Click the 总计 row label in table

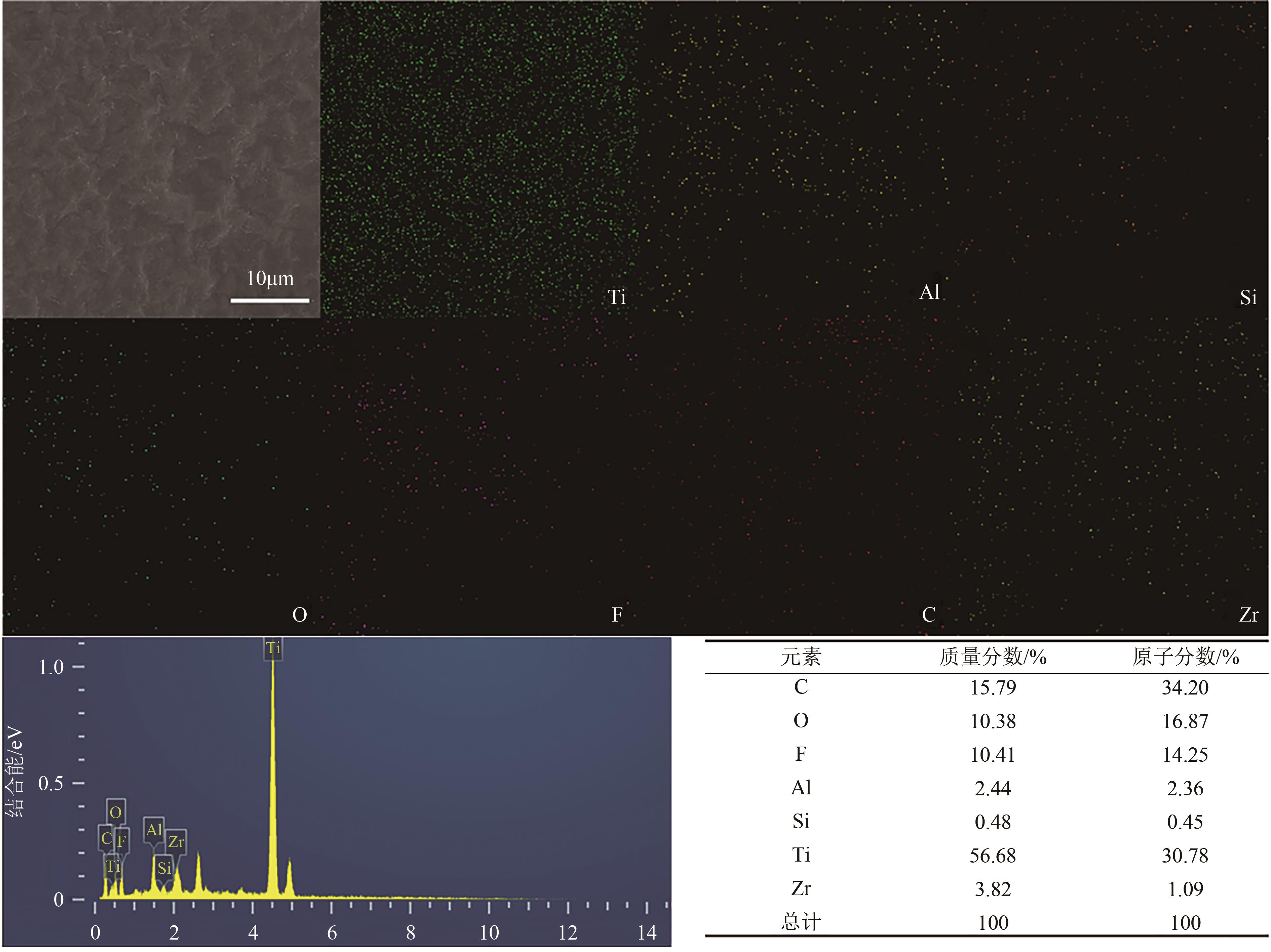800,922
